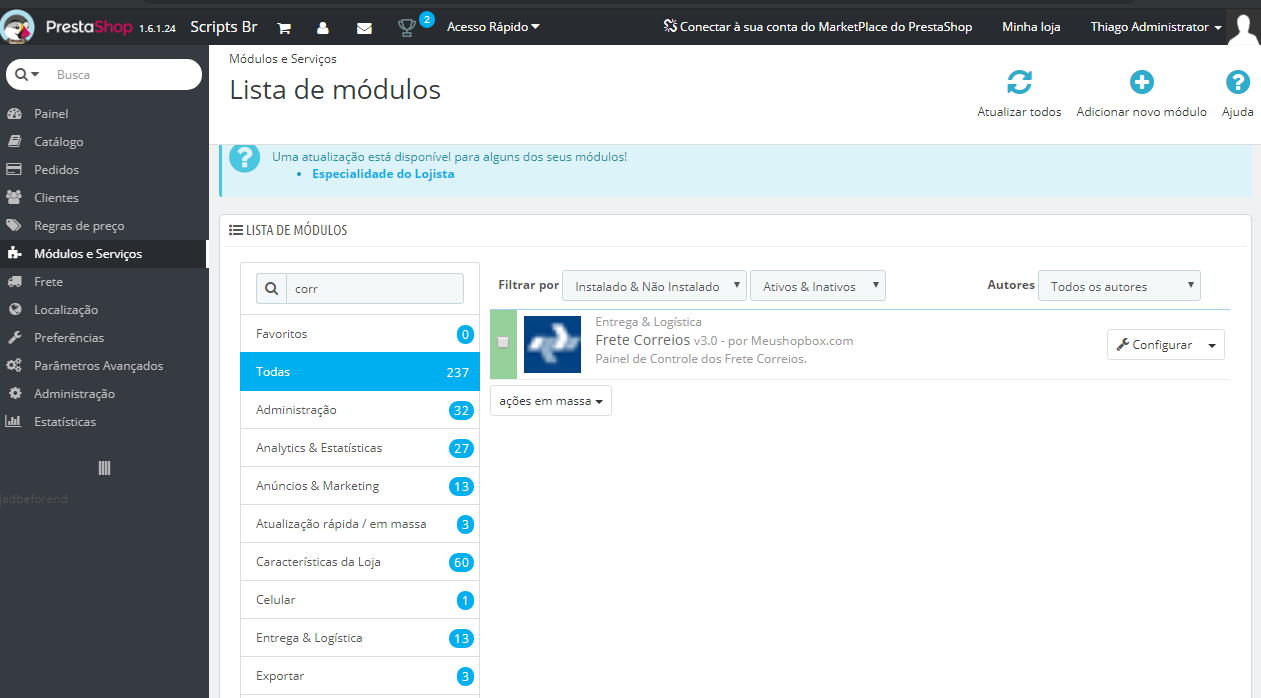Click the module search field containing corr
Image resolution: width=1261 pixels, height=698 pixels.
(x=374, y=289)
